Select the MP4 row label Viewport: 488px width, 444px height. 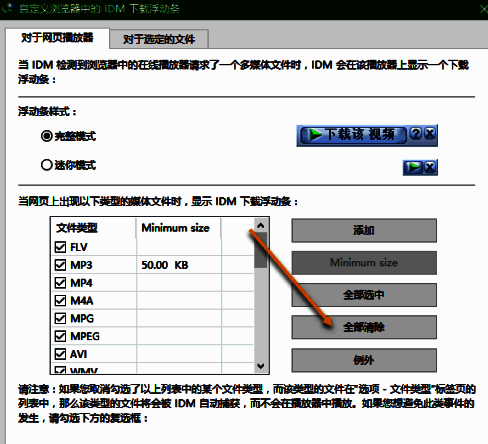click(81, 283)
